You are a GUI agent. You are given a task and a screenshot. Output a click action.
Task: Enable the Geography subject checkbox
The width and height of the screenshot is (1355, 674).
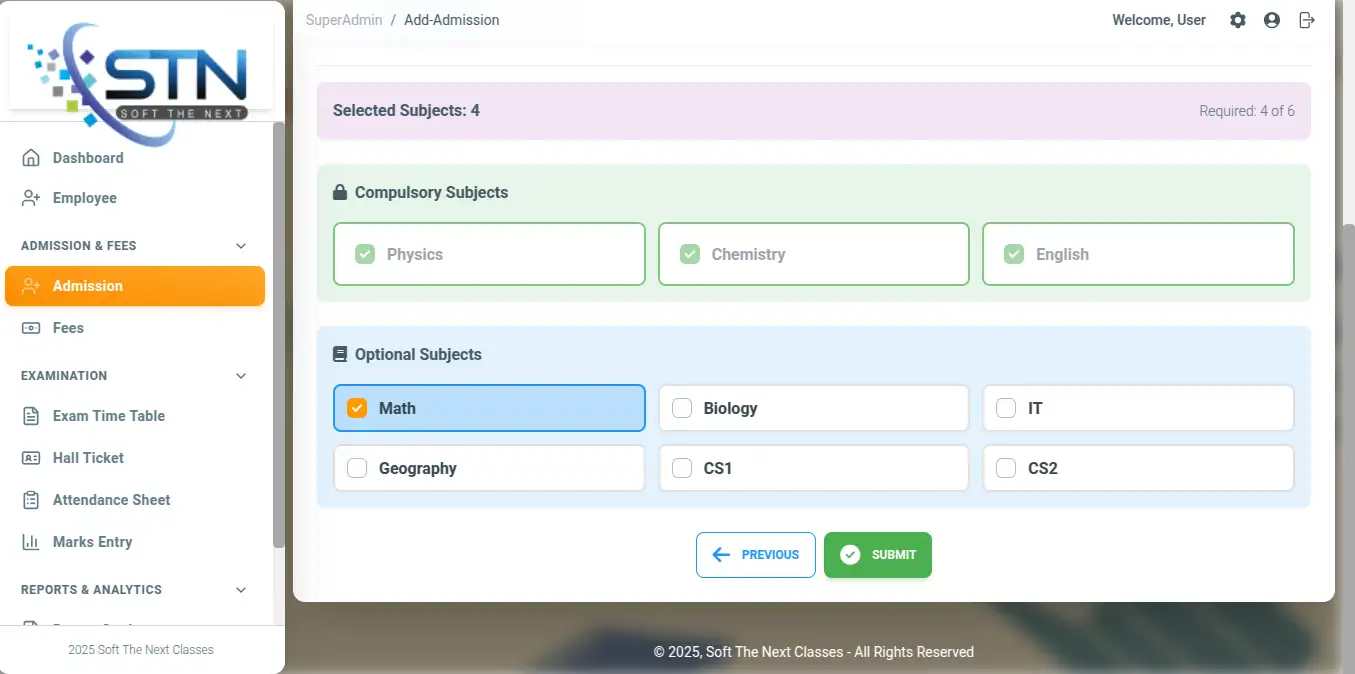[357, 468]
